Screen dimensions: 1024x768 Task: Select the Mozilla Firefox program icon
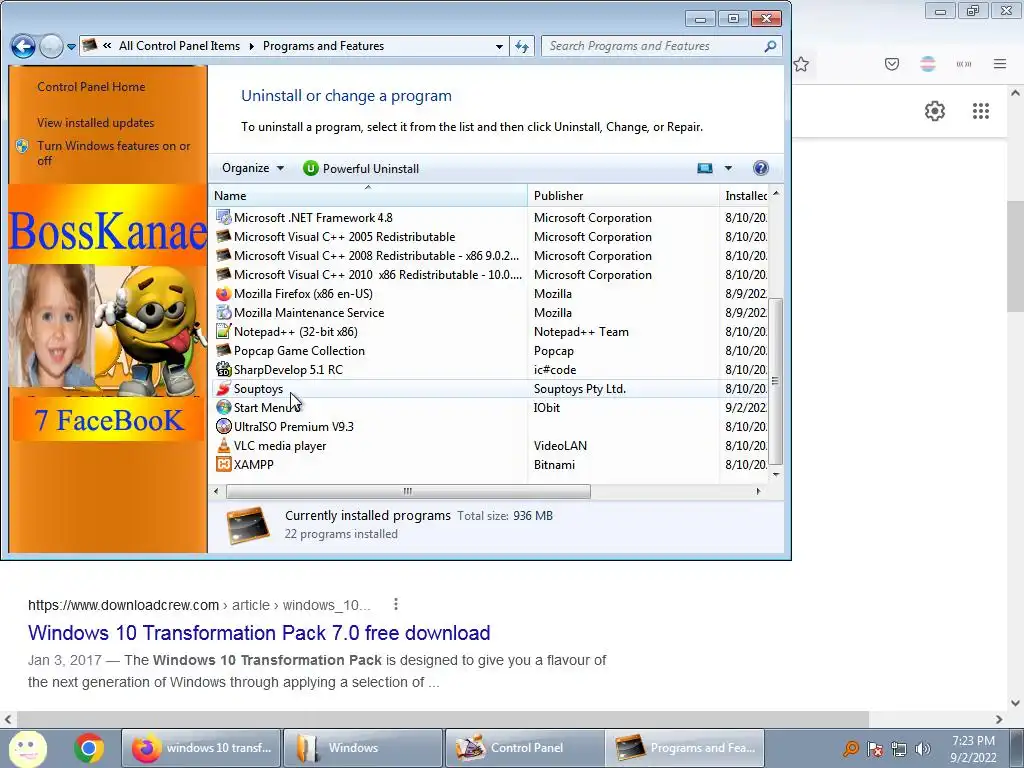(223, 294)
